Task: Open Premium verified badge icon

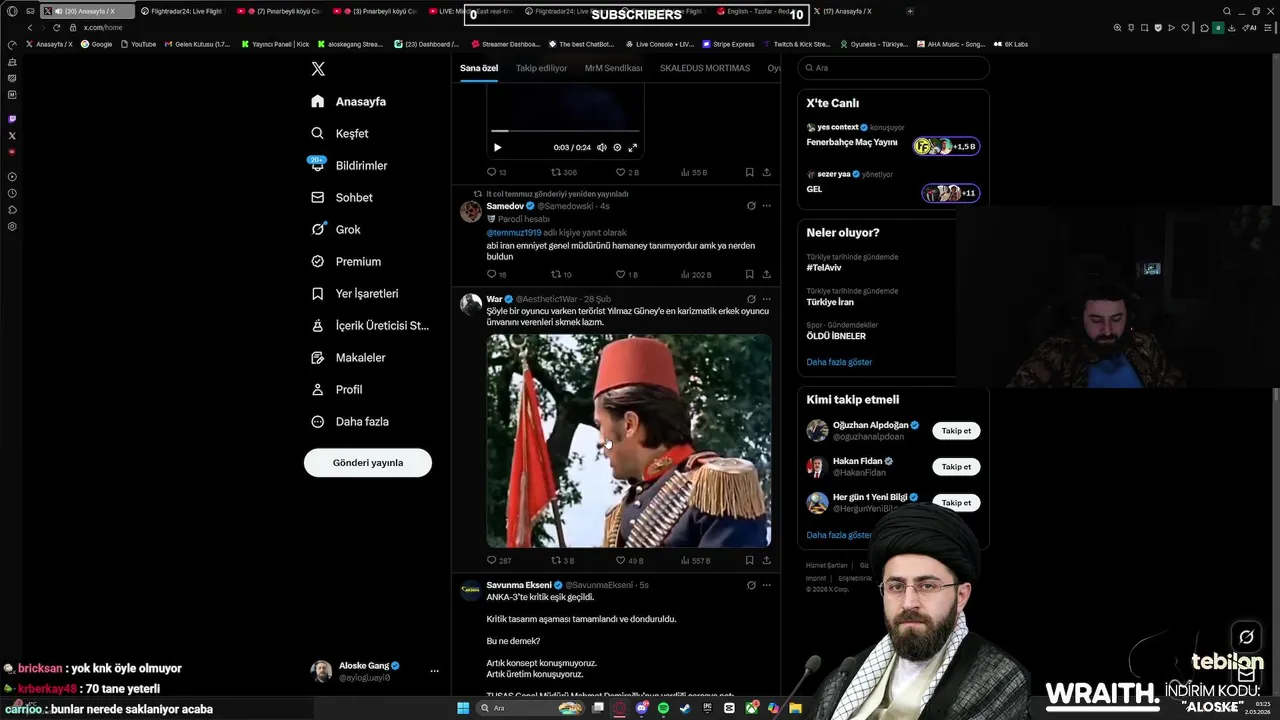Action: 318,261
